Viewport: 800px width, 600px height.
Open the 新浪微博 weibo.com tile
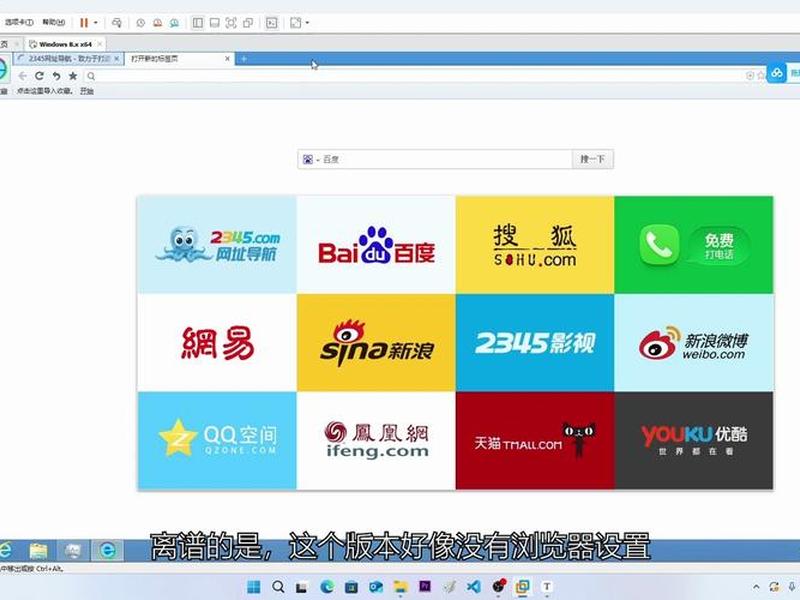[x=694, y=343]
